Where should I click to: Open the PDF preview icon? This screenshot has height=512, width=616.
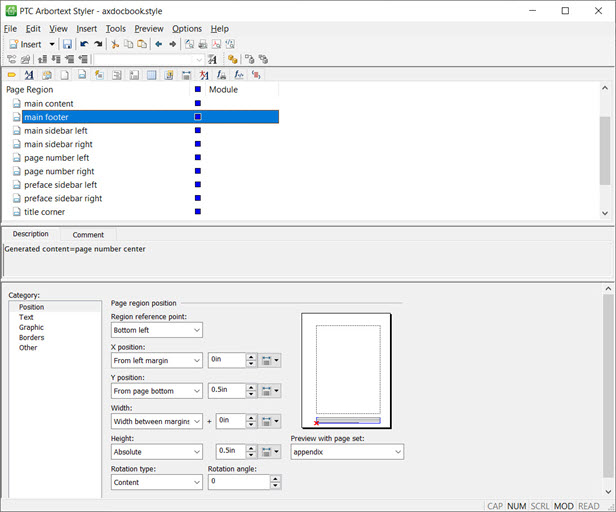coord(216,44)
